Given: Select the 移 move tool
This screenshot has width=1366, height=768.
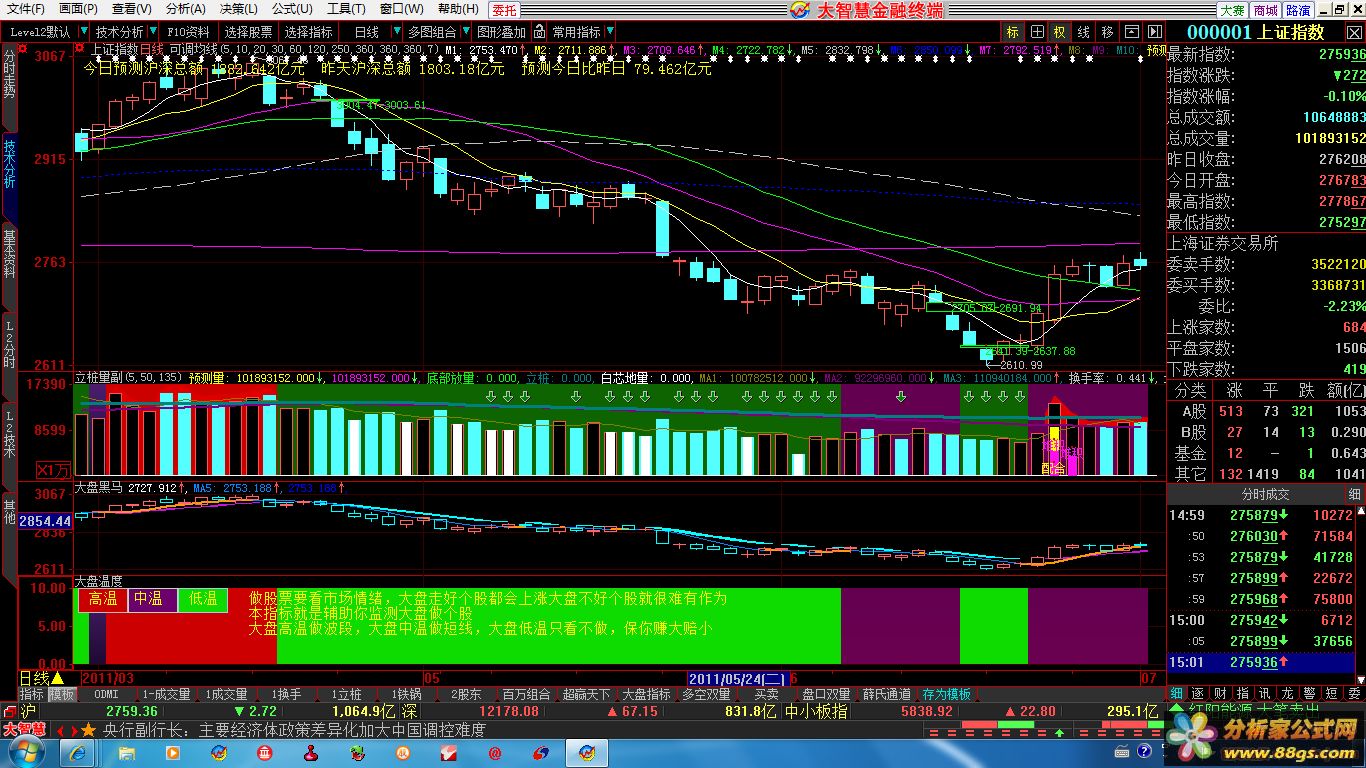Looking at the screenshot, I should (x=1107, y=32).
